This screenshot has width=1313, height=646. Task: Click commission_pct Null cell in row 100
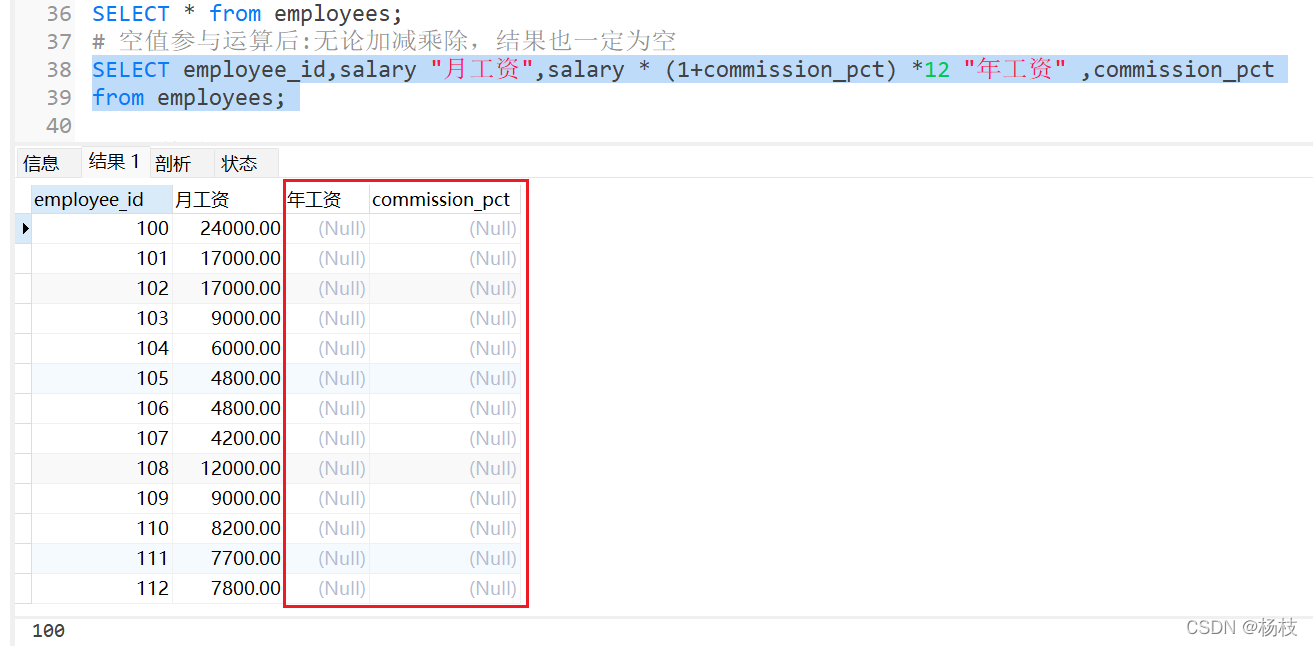[445, 228]
